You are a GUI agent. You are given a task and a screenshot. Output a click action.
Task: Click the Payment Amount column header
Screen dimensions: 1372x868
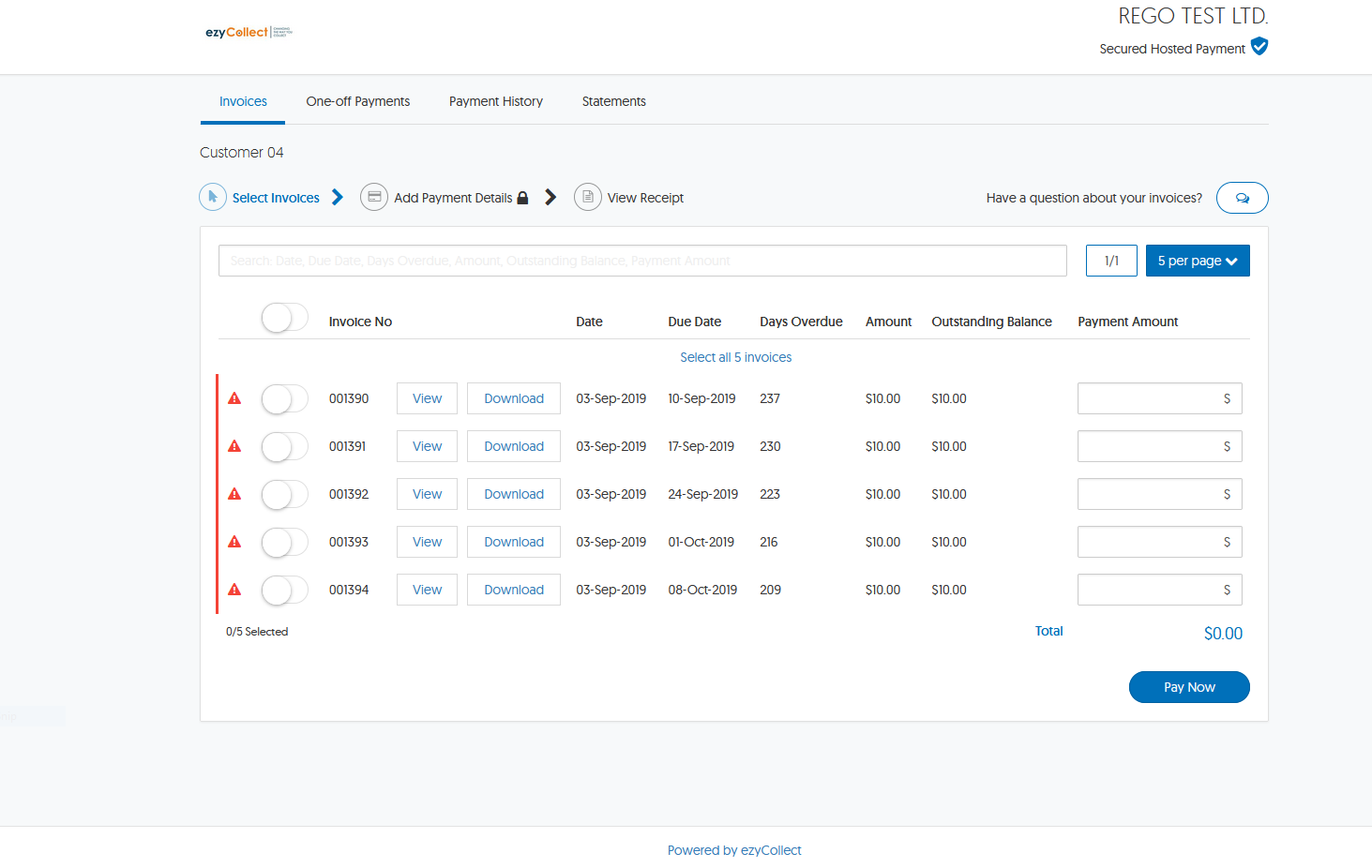coord(1127,322)
